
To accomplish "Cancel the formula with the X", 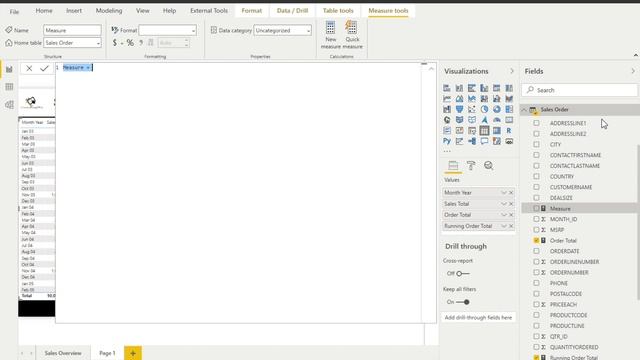I will [x=29, y=69].
